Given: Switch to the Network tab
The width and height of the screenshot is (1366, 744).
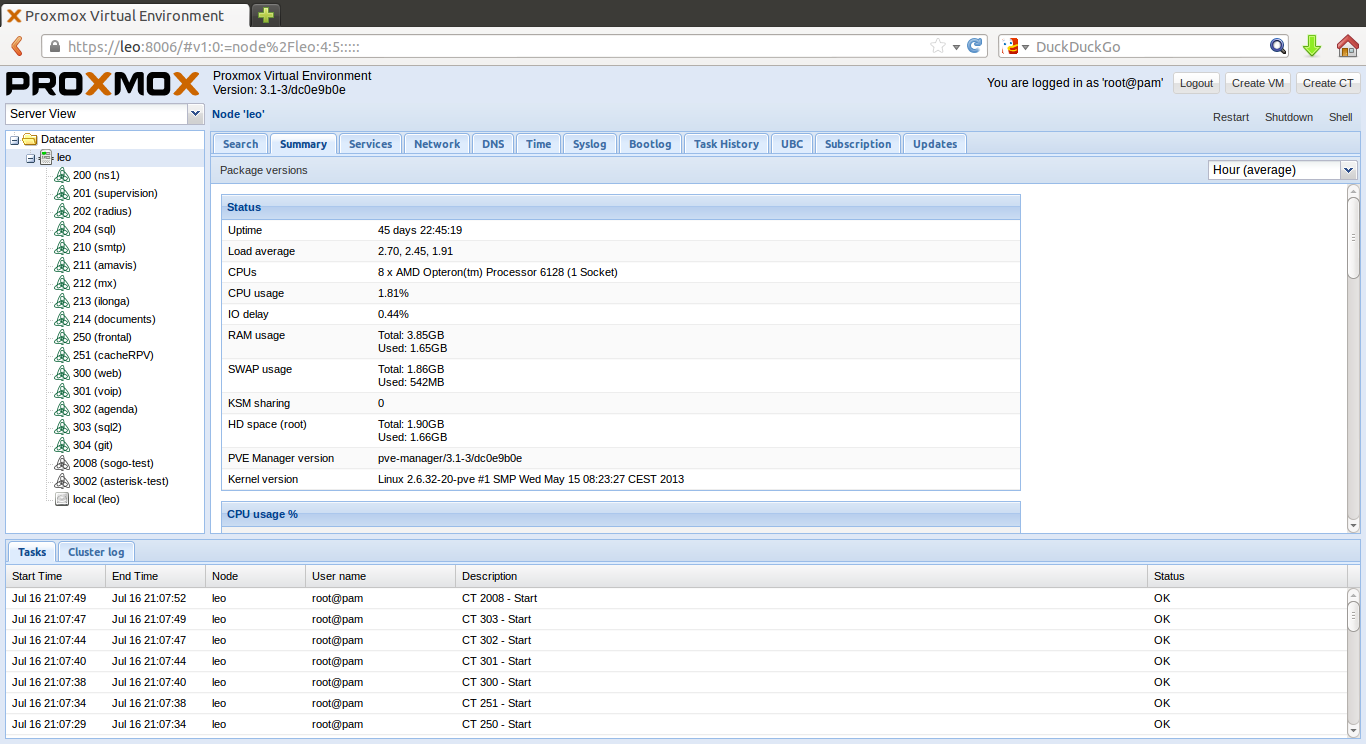Looking at the screenshot, I should pyautogui.click(x=437, y=144).
